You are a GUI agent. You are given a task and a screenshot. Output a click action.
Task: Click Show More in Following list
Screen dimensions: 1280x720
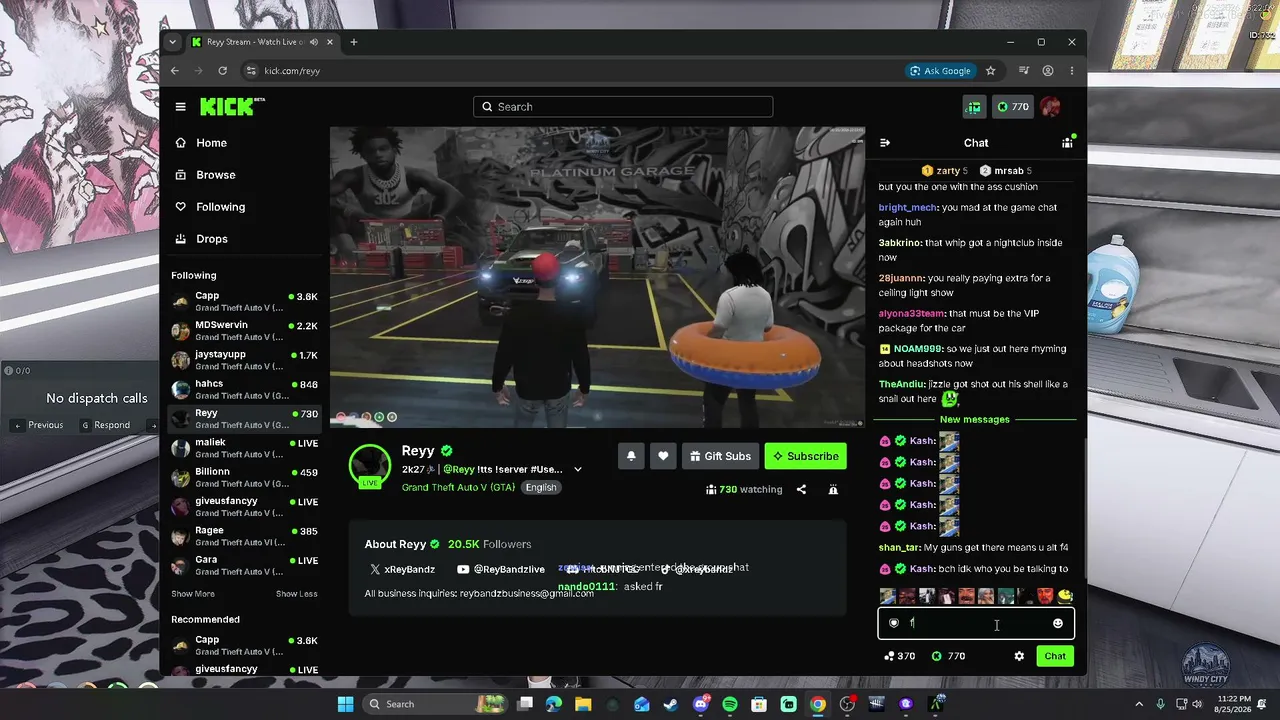193,594
